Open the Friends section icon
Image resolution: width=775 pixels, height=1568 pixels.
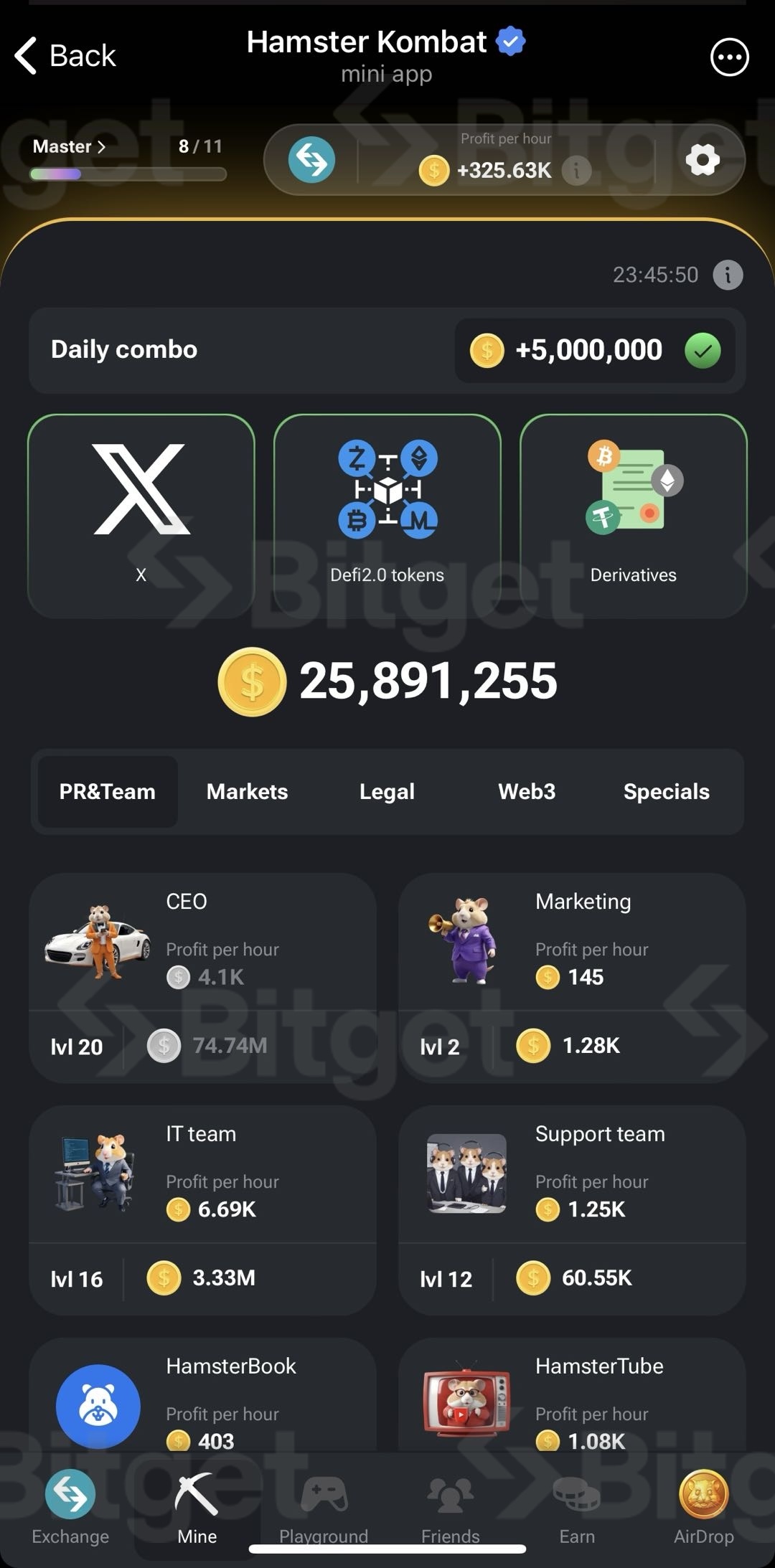click(x=450, y=1496)
